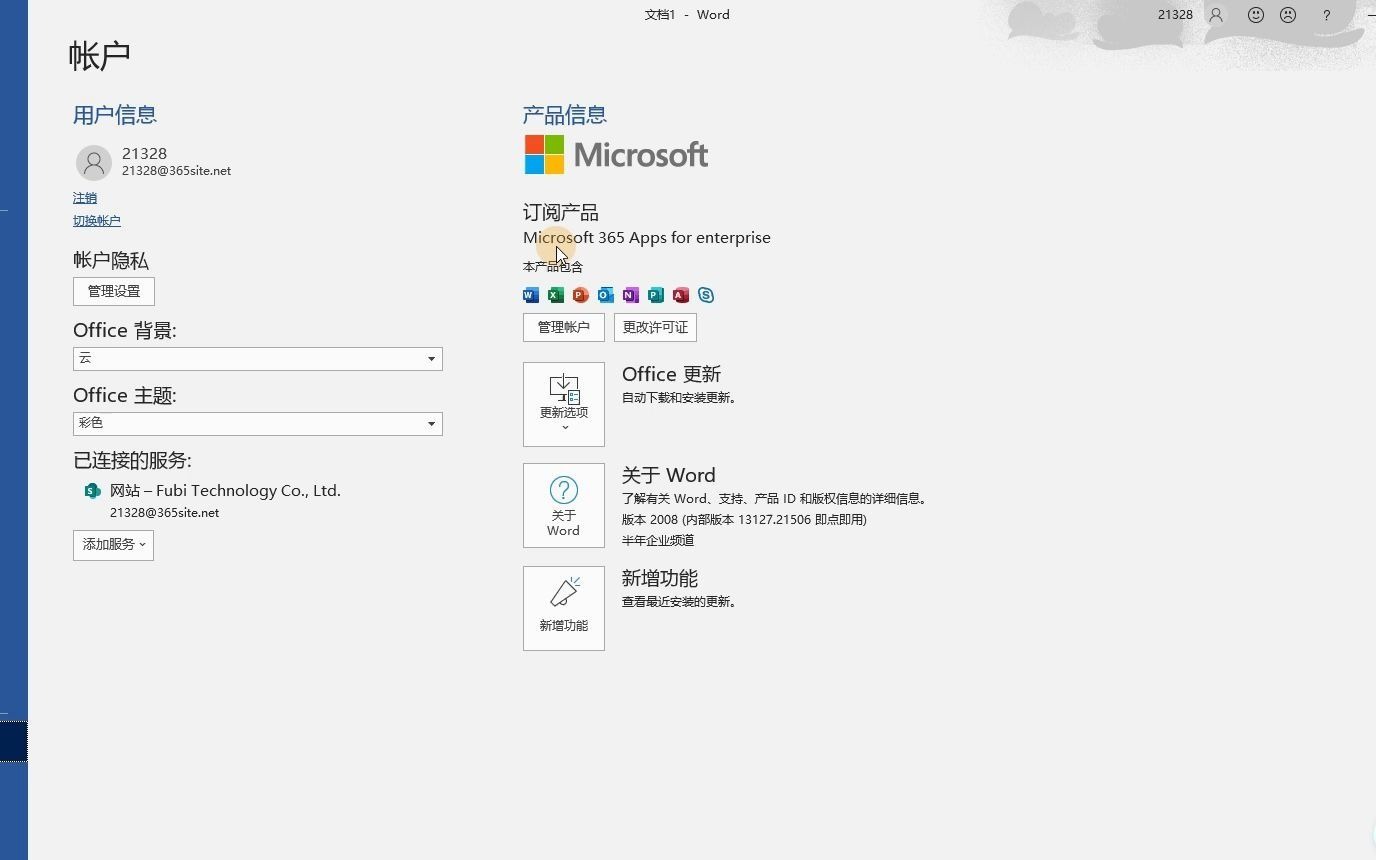Viewport: 1376px width, 860px height.
Task: Click the 关于 Word heading text
Action: (669, 476)
